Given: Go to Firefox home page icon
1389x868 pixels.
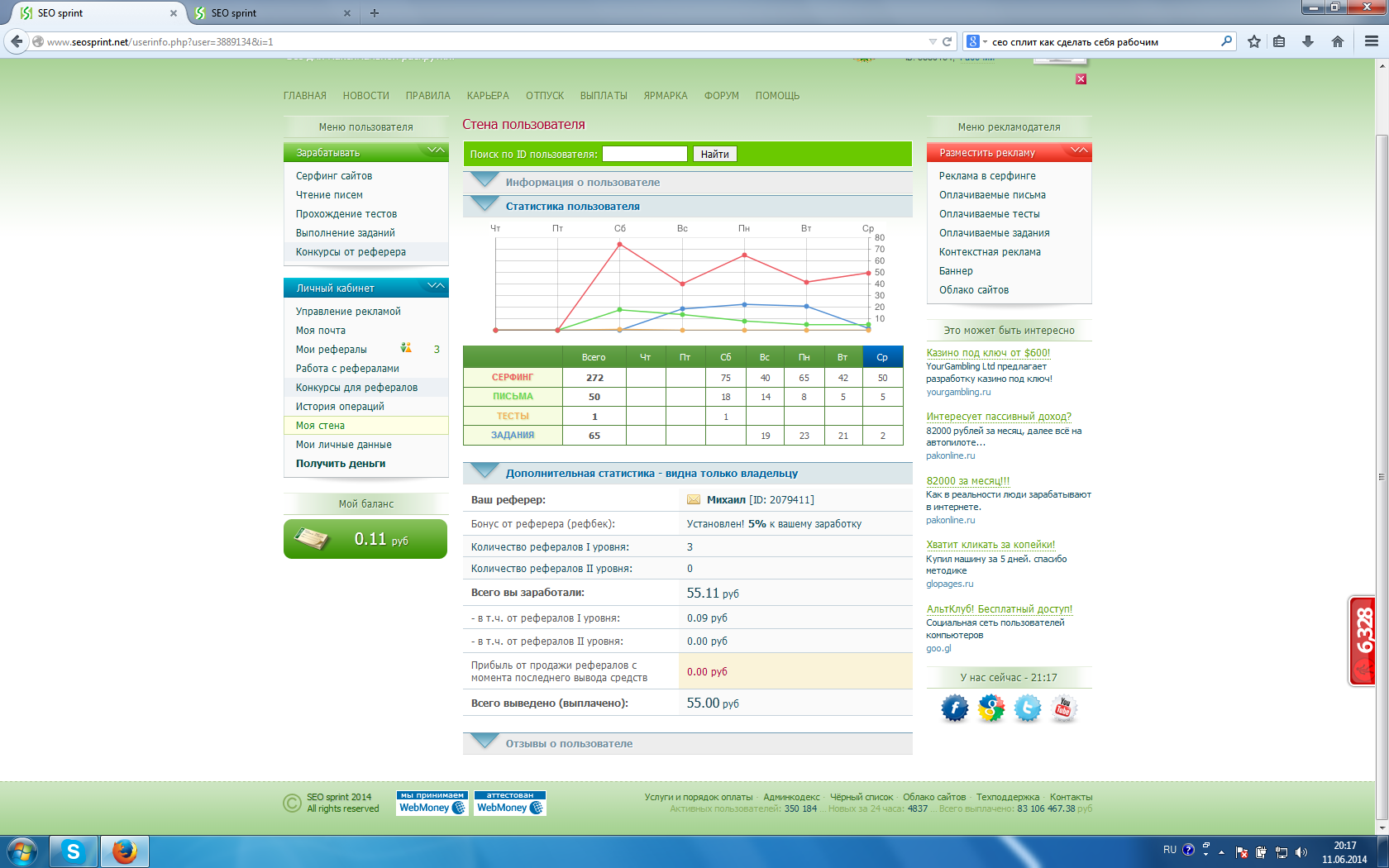Looking at the screenshot, I should click(1338, 41).
